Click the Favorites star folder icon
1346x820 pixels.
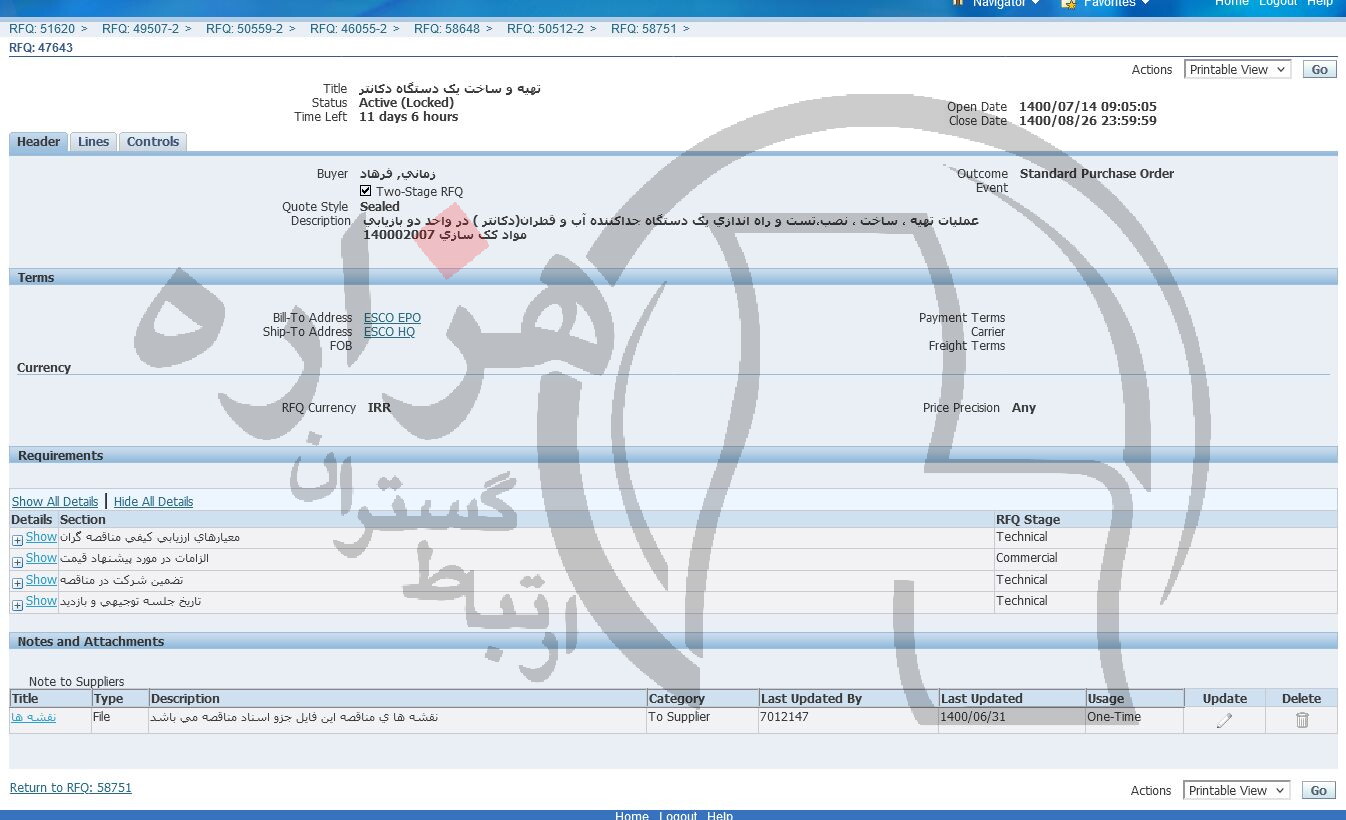(x=1069, y=3)
